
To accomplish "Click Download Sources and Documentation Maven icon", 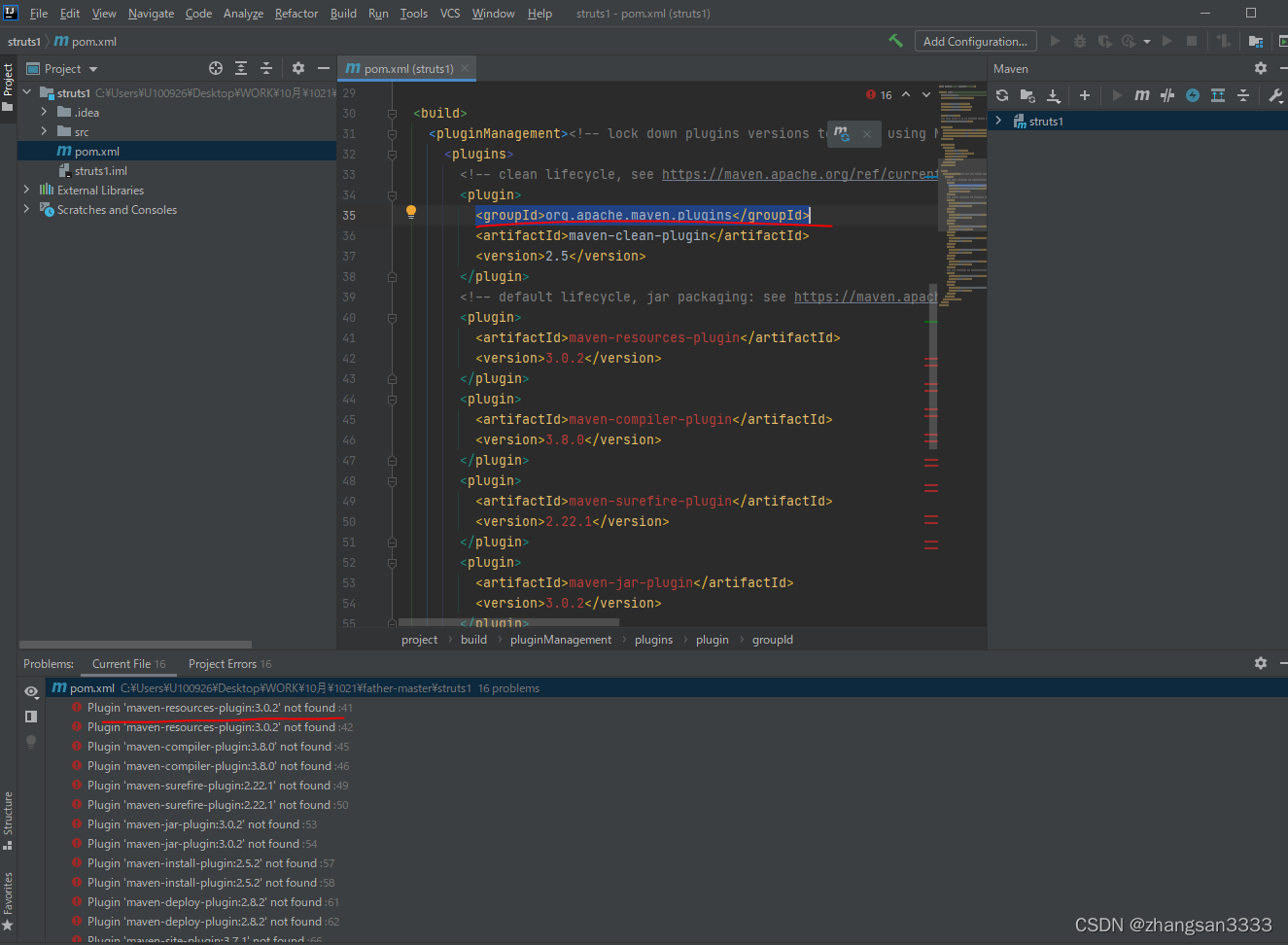I will (1053, 95).
